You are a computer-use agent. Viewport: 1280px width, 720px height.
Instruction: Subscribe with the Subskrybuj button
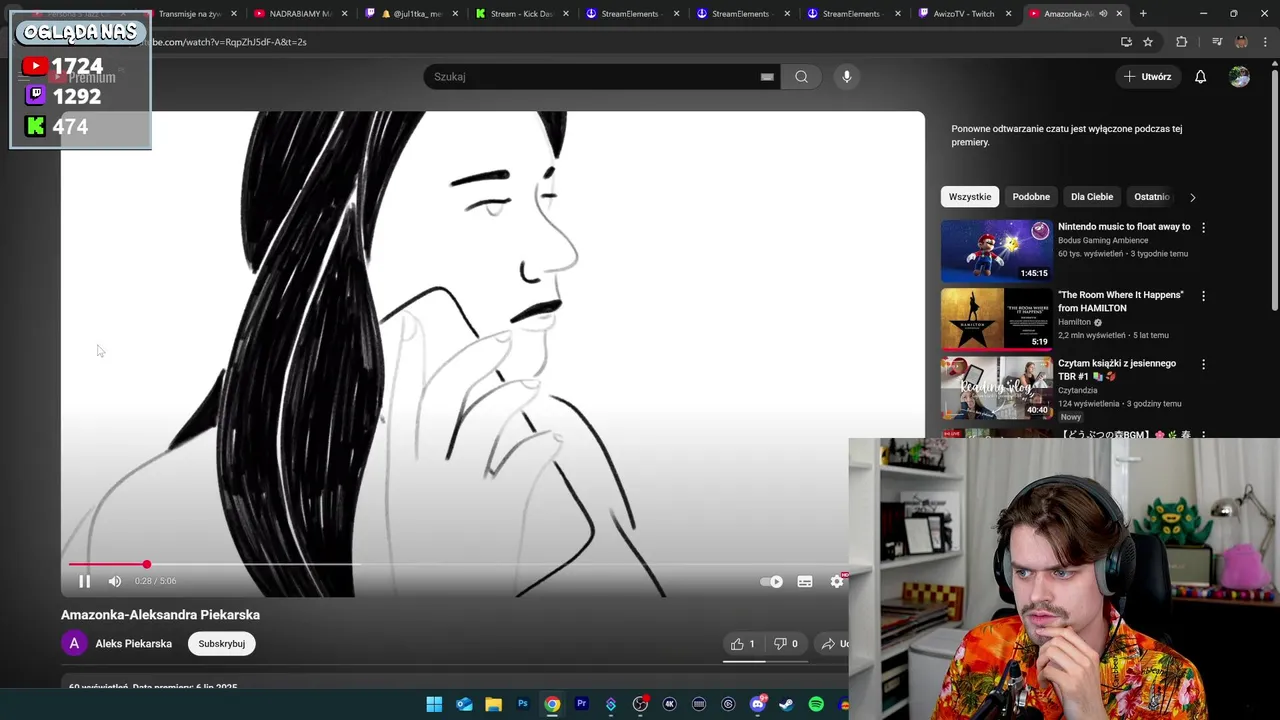coord(221,644)
